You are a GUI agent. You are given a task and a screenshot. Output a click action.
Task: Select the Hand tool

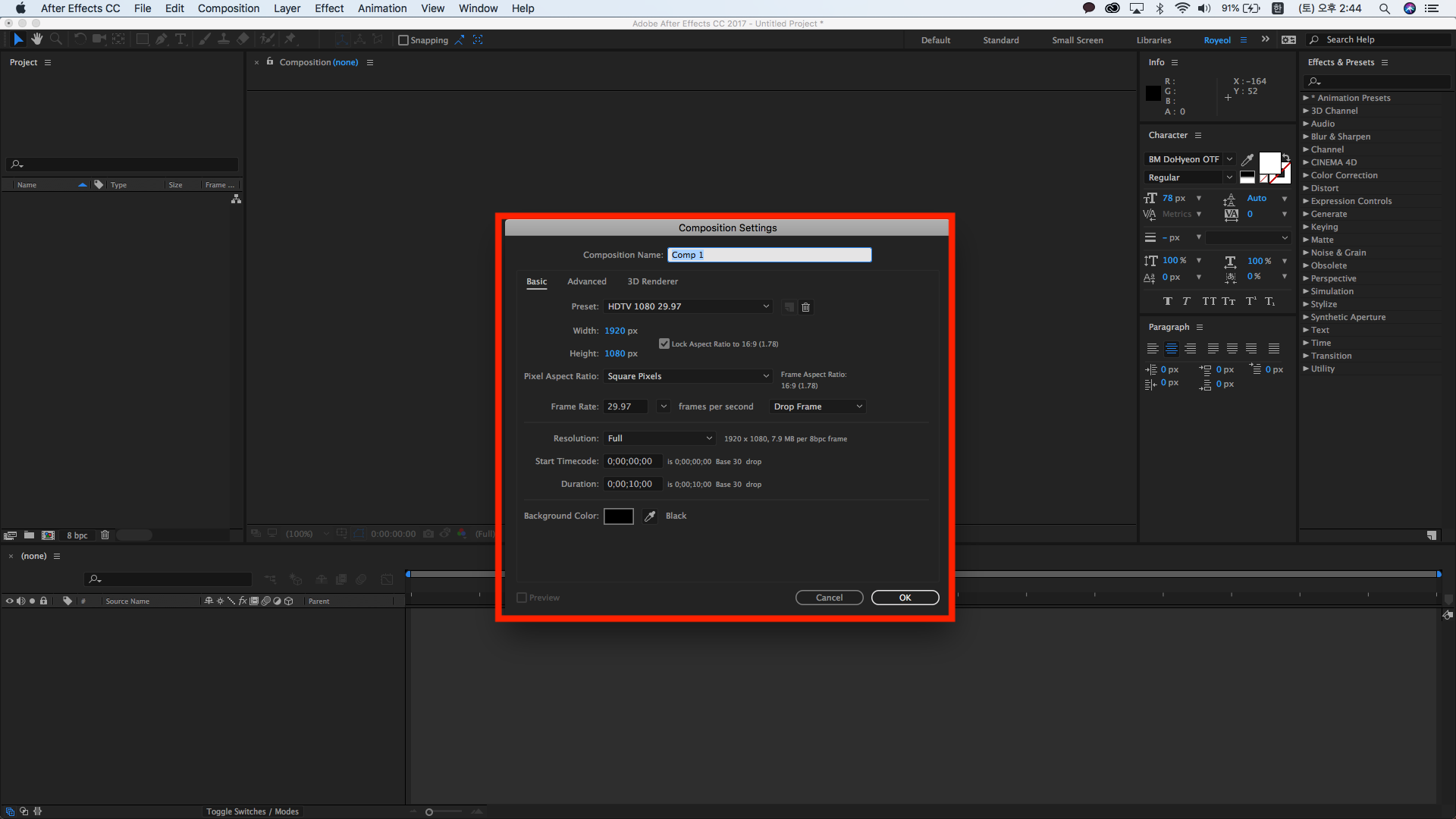36,39
